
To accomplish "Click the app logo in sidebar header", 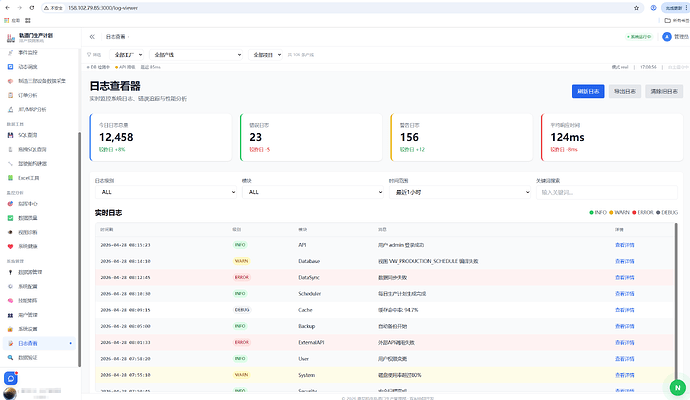I will 11,38.
